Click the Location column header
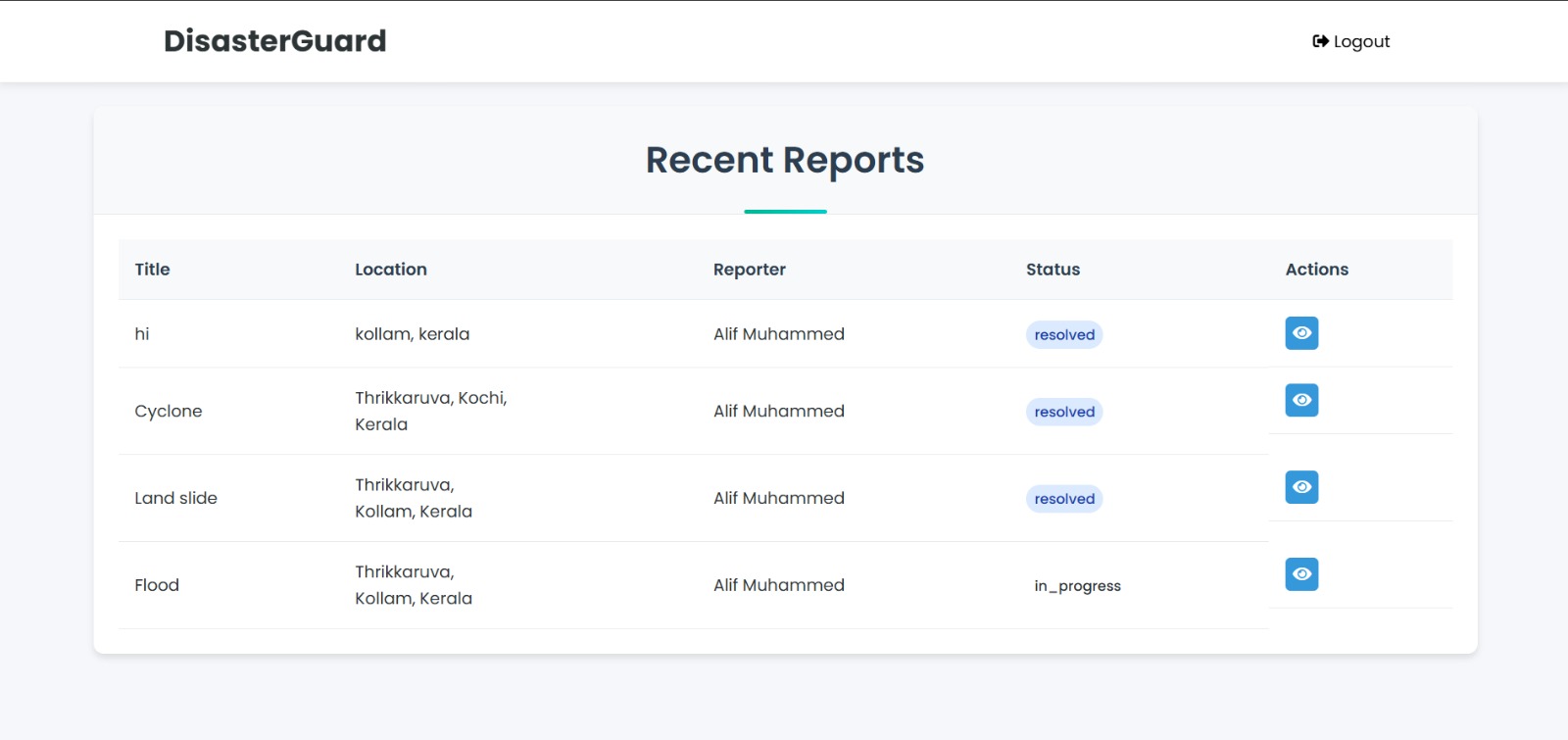The height and width of the screenshot is (740, 1568). click(390, 270)
